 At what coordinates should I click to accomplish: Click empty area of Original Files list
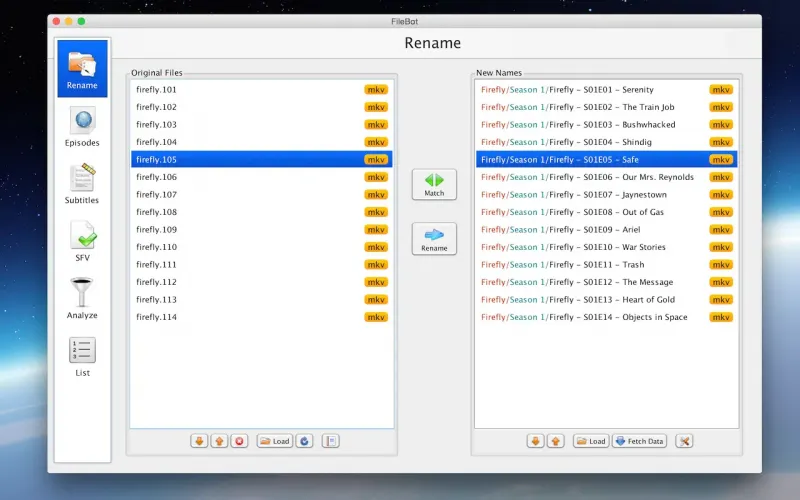[262, 377]
